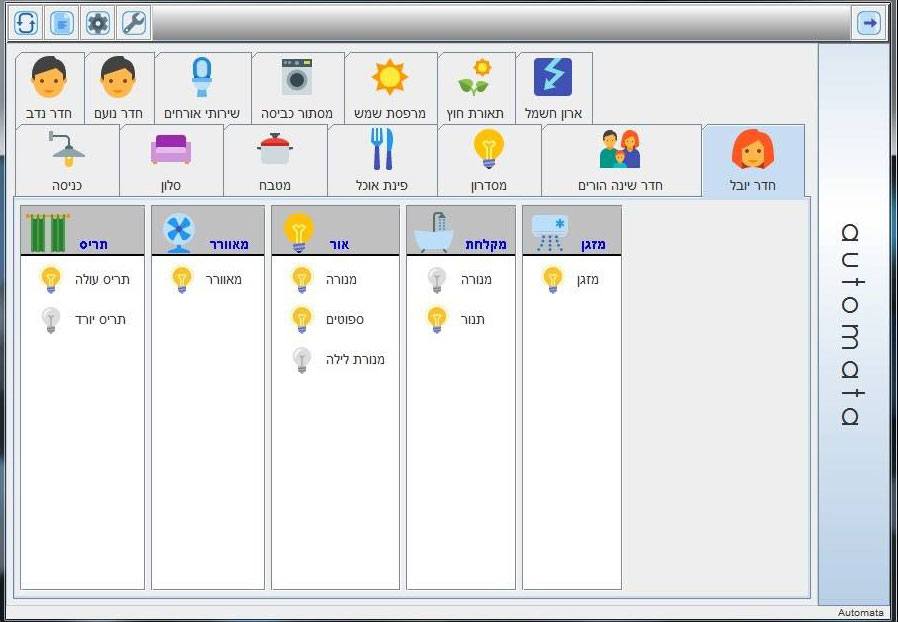Open the סלון living room tab
Viewport: 898px width, 622px height.
(171, 160)
